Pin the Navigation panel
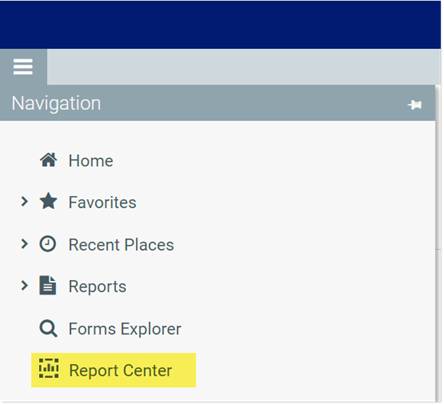This screenshot has width=444, height=405. [415, 105]
